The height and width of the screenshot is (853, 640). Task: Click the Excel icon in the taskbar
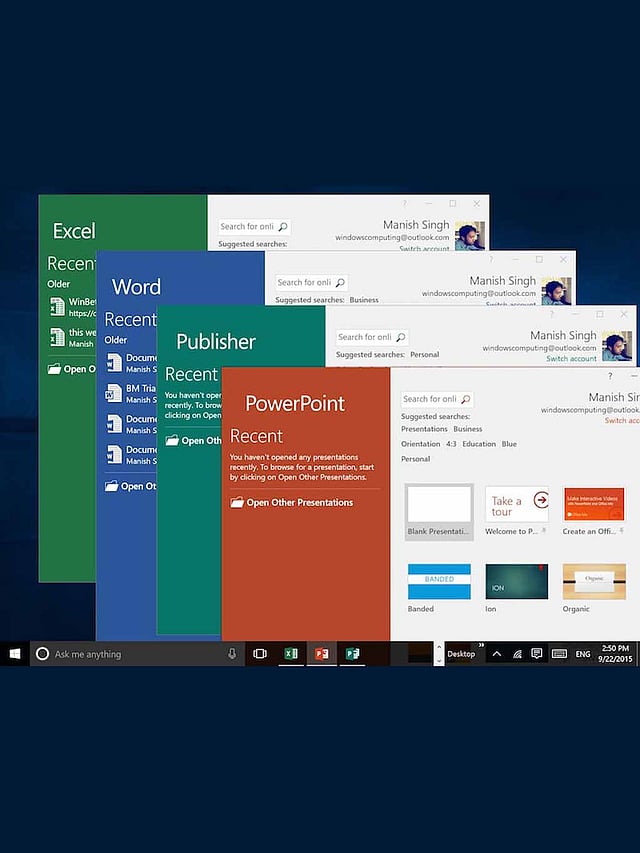(291, 654)
